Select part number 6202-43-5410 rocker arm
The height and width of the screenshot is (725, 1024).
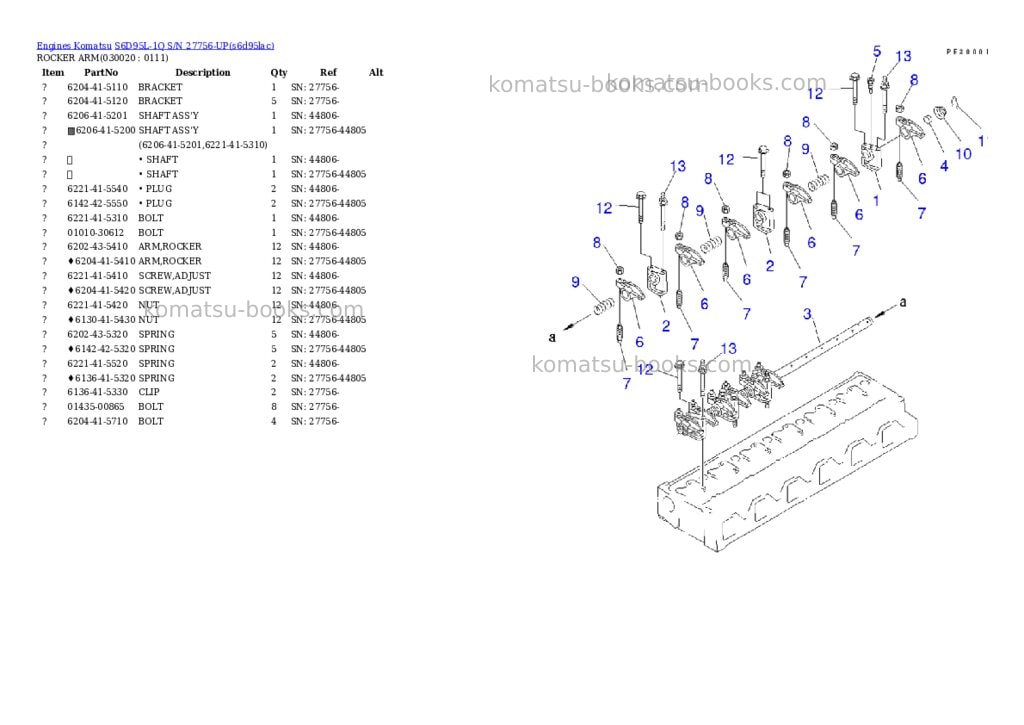tap(97, 247)
